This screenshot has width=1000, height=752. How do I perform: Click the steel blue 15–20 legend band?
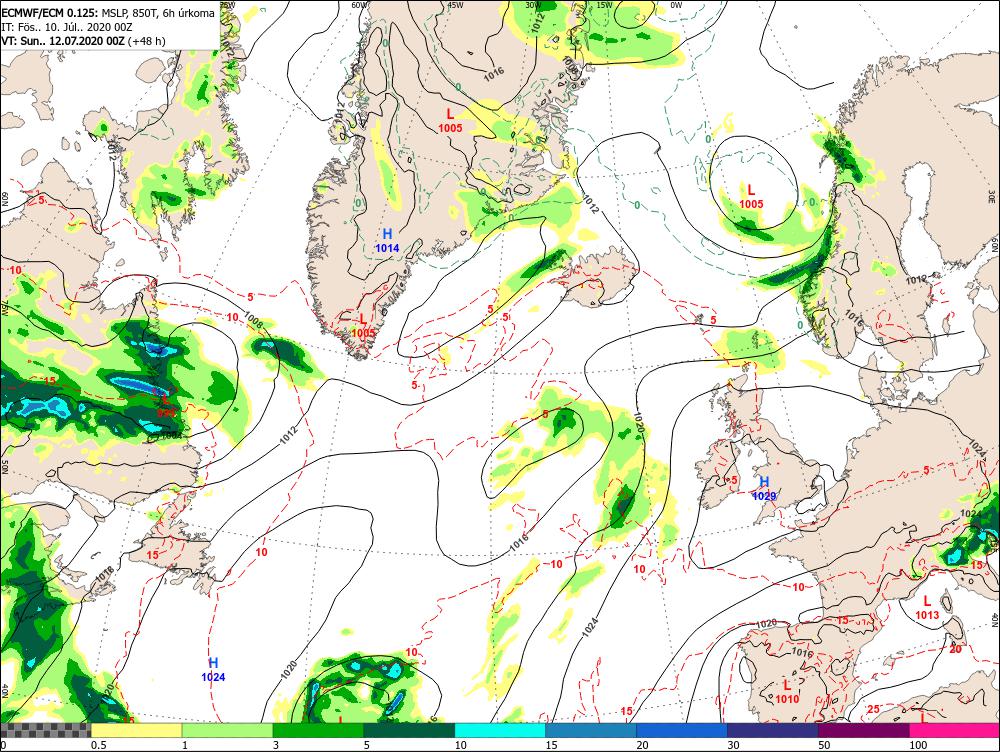[591, 730]
